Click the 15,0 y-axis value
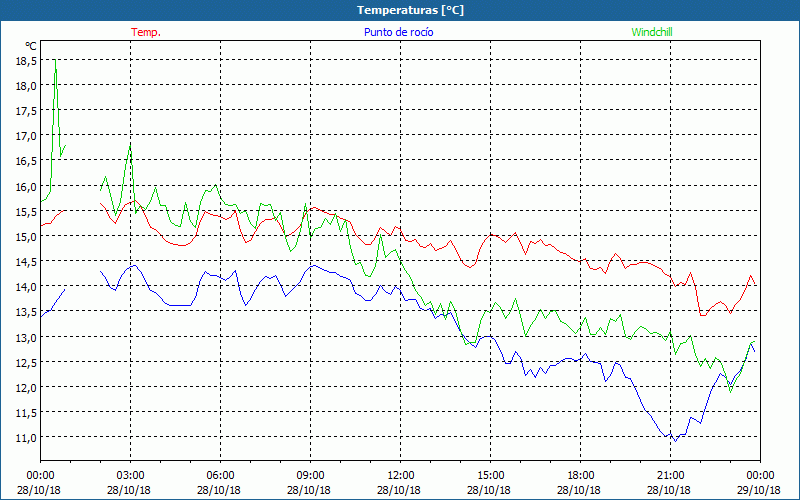Image resolution: width=800 pixels, height=500 pixels. coord(27,237)
